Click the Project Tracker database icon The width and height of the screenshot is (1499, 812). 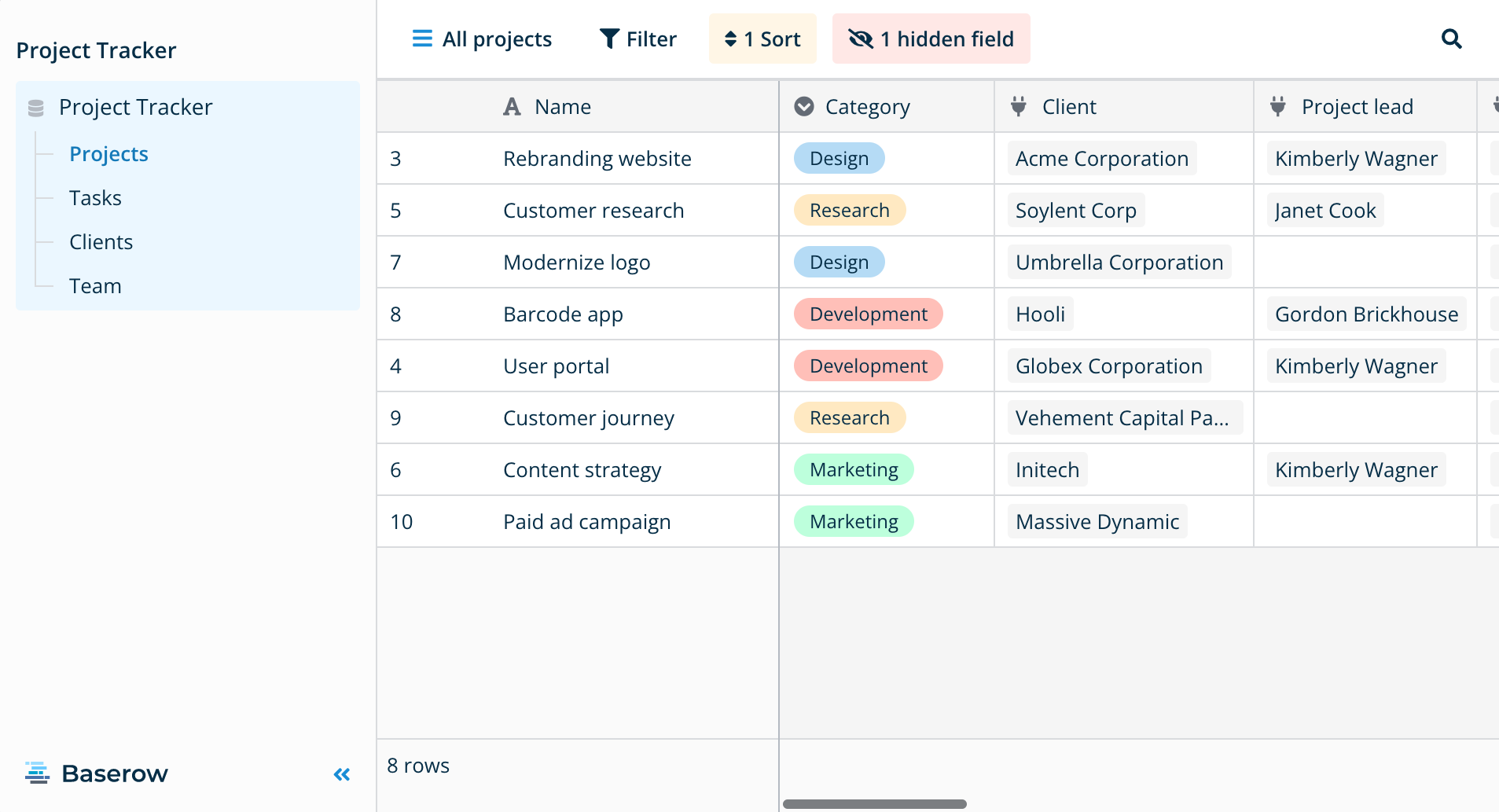[x=36, y=108]
